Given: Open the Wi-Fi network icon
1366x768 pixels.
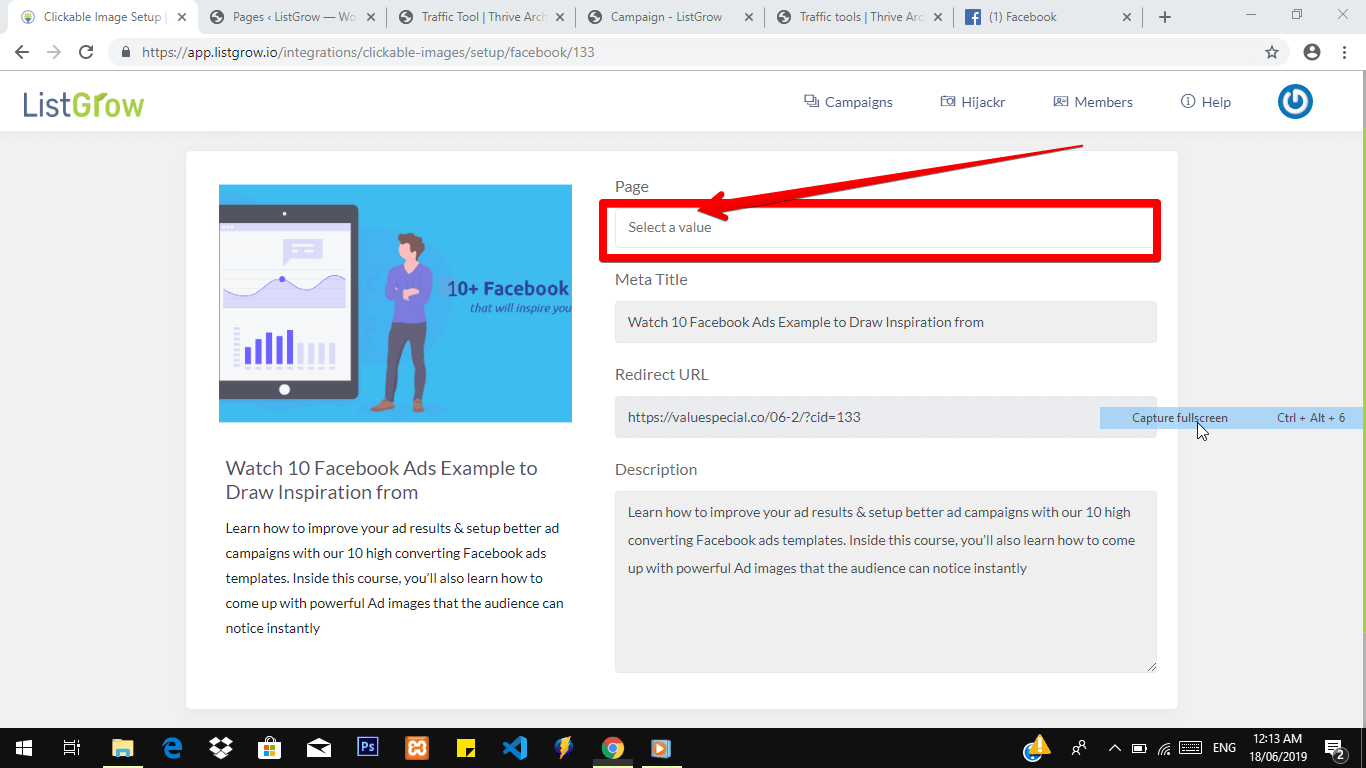Looking at the screenshot, I should (x=1164, y=748).
